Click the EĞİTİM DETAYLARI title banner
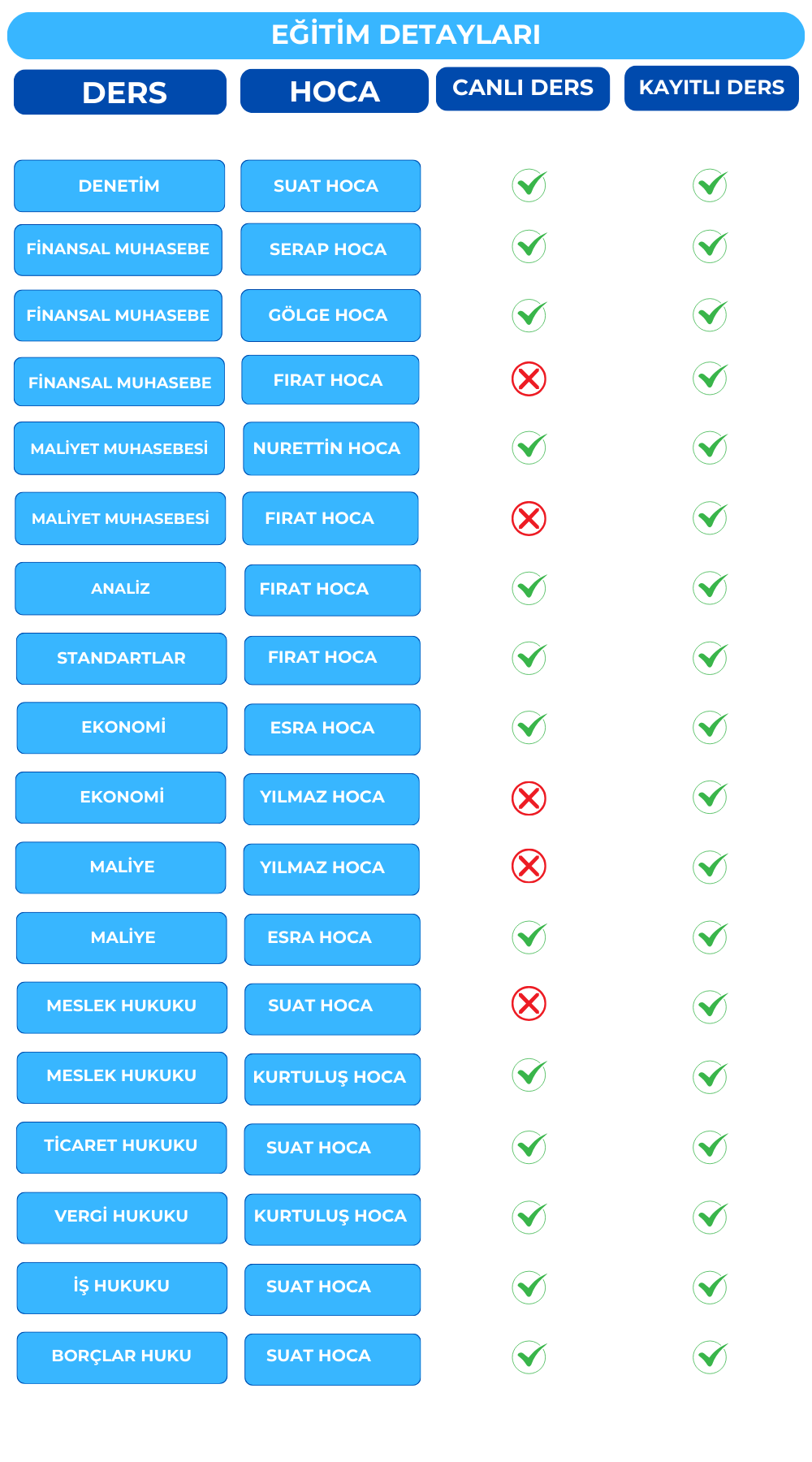Screen dimensions: 812x1462 coord(406,36)
